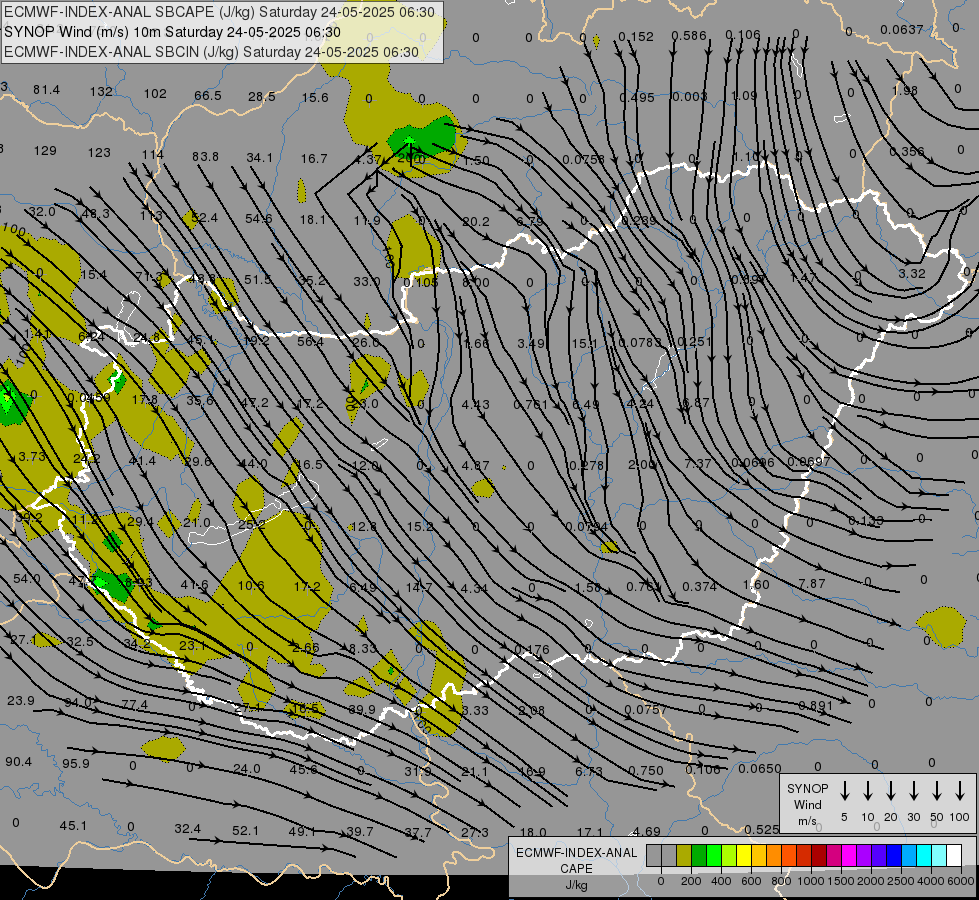Click the map value 1.98
Screen dimensions: 979x900
click(x=905, y=91)
